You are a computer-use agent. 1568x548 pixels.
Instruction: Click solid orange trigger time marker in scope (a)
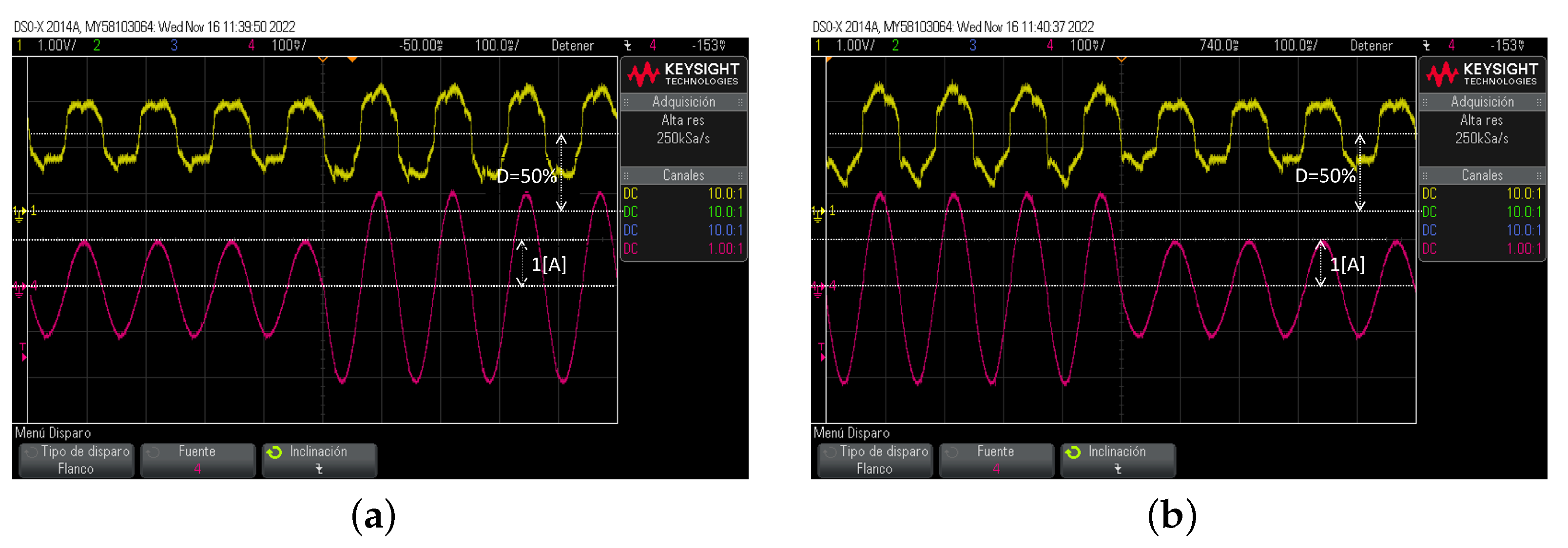[352, 59]
